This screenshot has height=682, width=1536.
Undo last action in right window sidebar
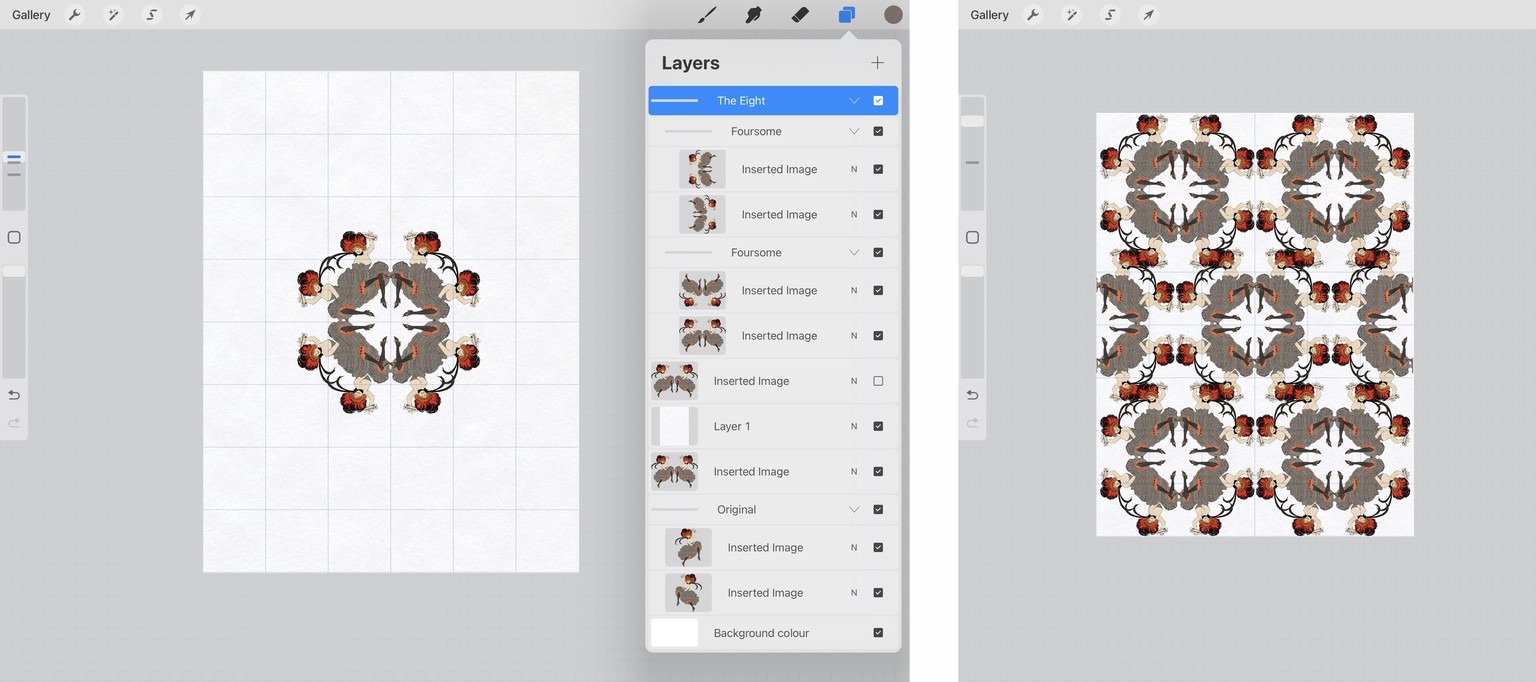972,395
